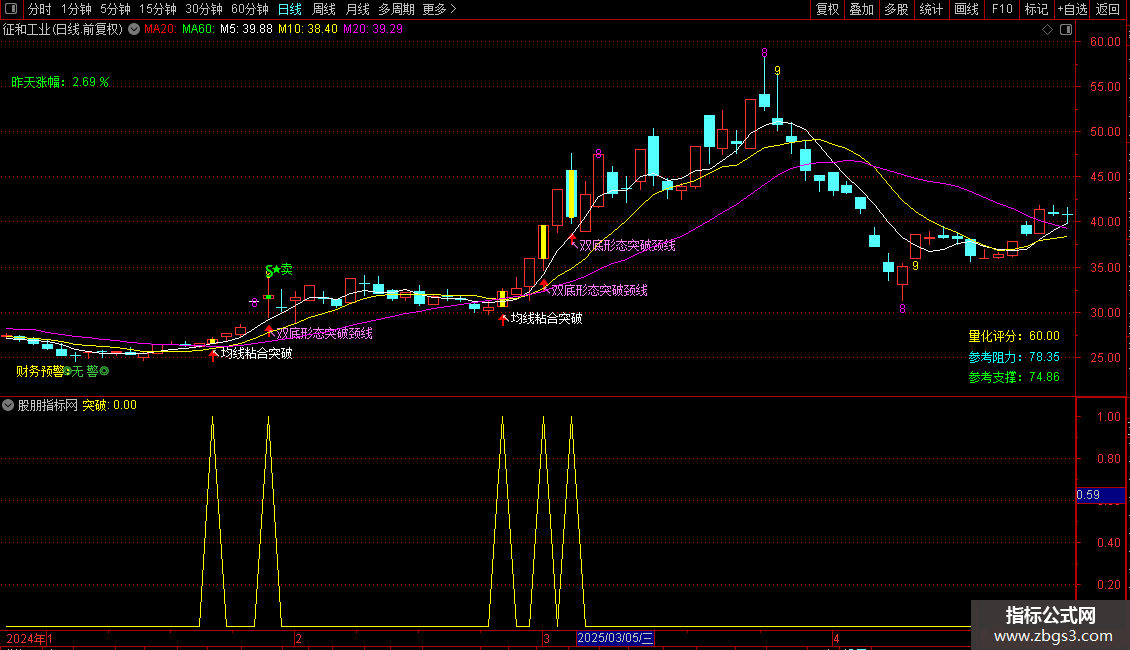Switch to 月线 monthly chart
The image size is (1130, 650).
(x=357, y=9)
